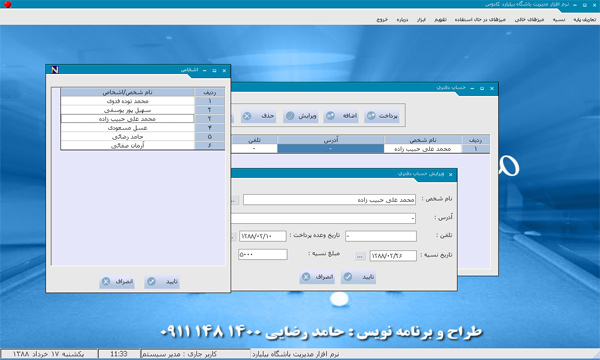This screenshot has width=600, height=360.
Task: Click the ویرایش (Edit) toolbar button
Action: [301, 116]
